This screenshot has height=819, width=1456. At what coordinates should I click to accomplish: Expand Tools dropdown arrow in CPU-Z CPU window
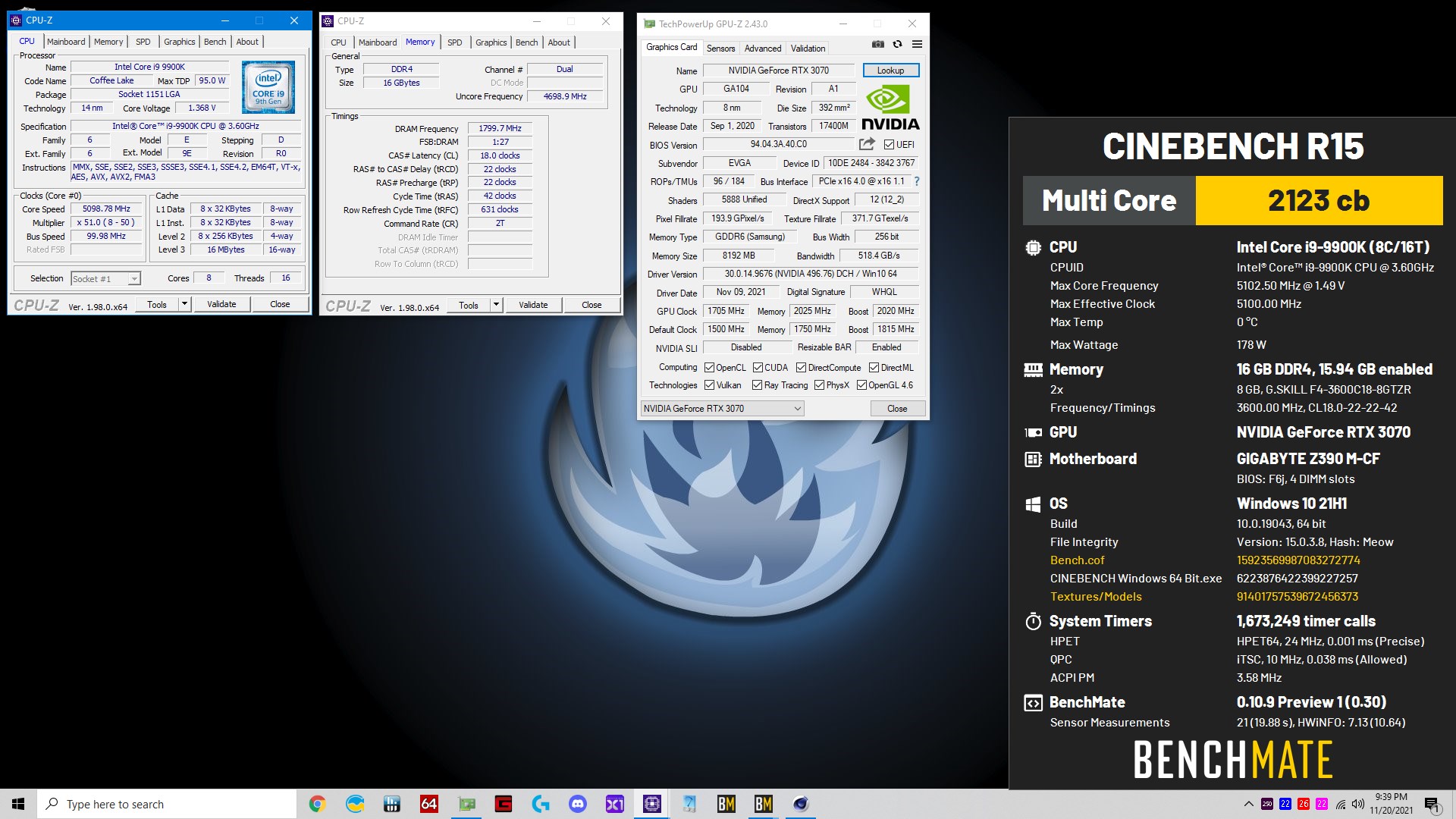pos(184,304)
